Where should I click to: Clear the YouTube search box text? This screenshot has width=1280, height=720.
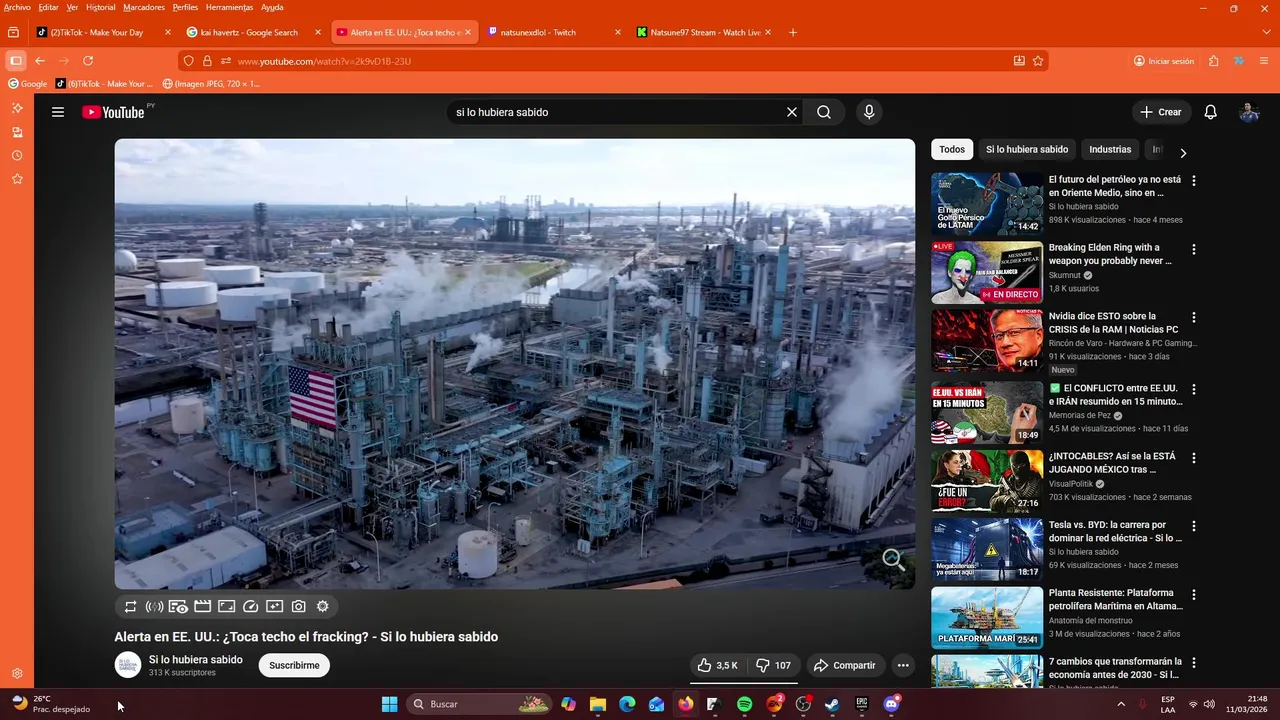[x=792, y=112]
